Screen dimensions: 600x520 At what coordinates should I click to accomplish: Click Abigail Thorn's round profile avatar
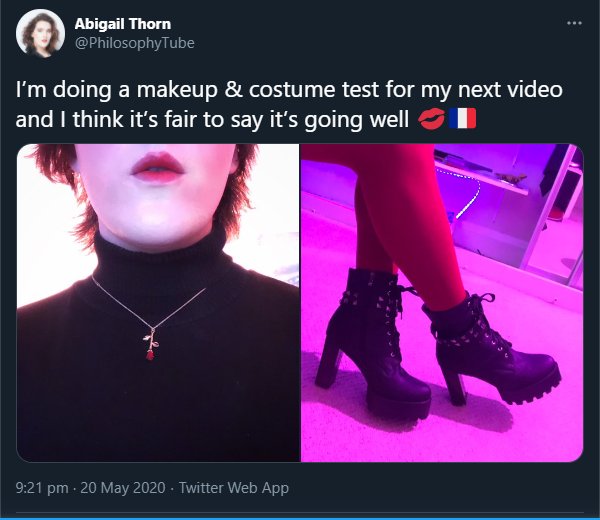click(40, 34)
